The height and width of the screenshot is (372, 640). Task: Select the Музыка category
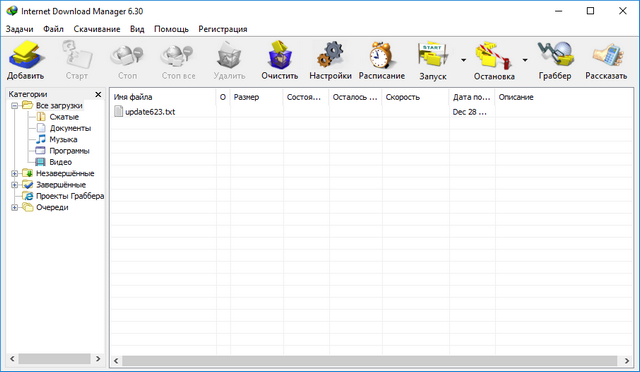pos(63,140)
